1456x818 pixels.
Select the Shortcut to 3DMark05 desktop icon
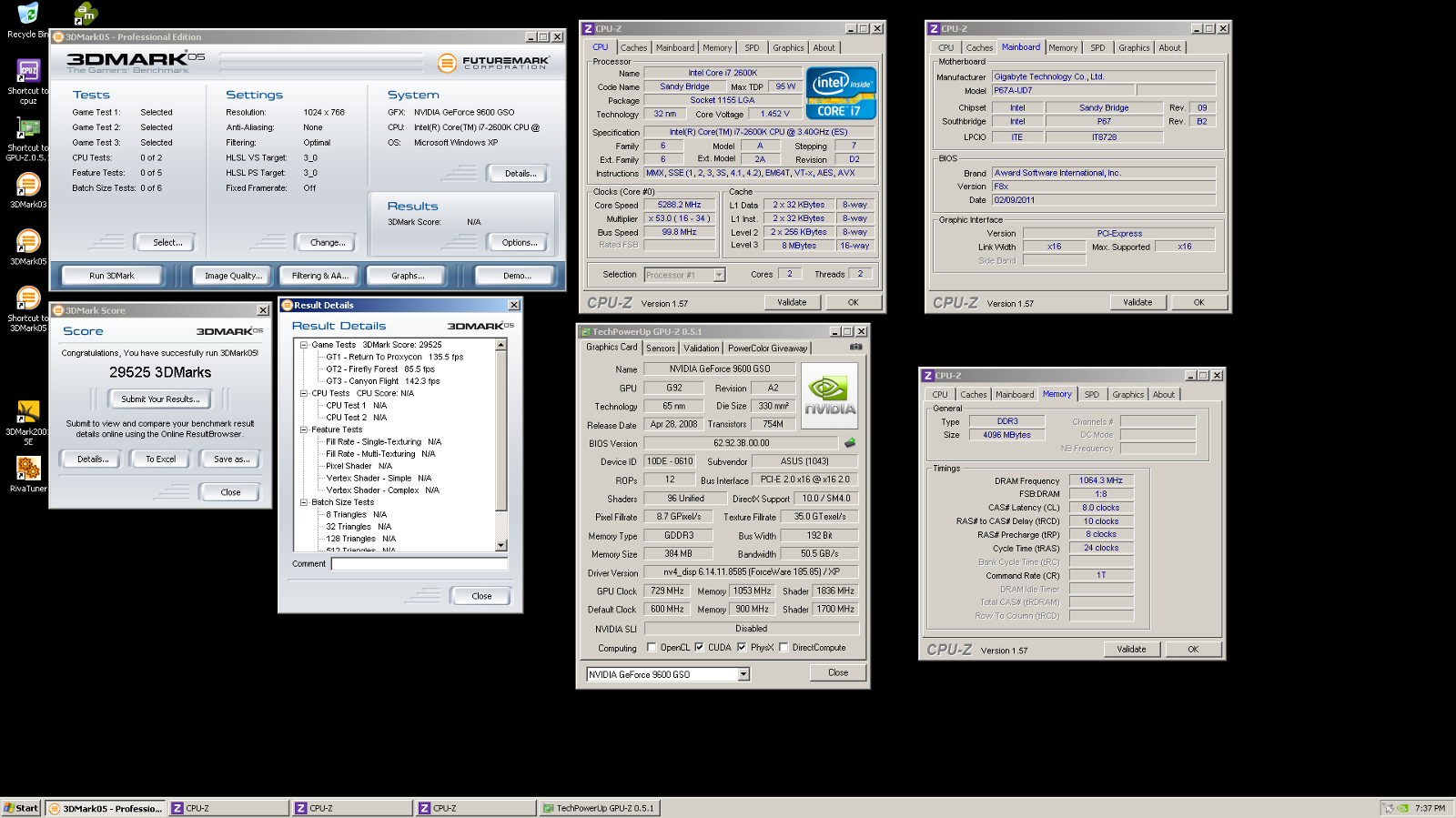(x=28, y=298)
